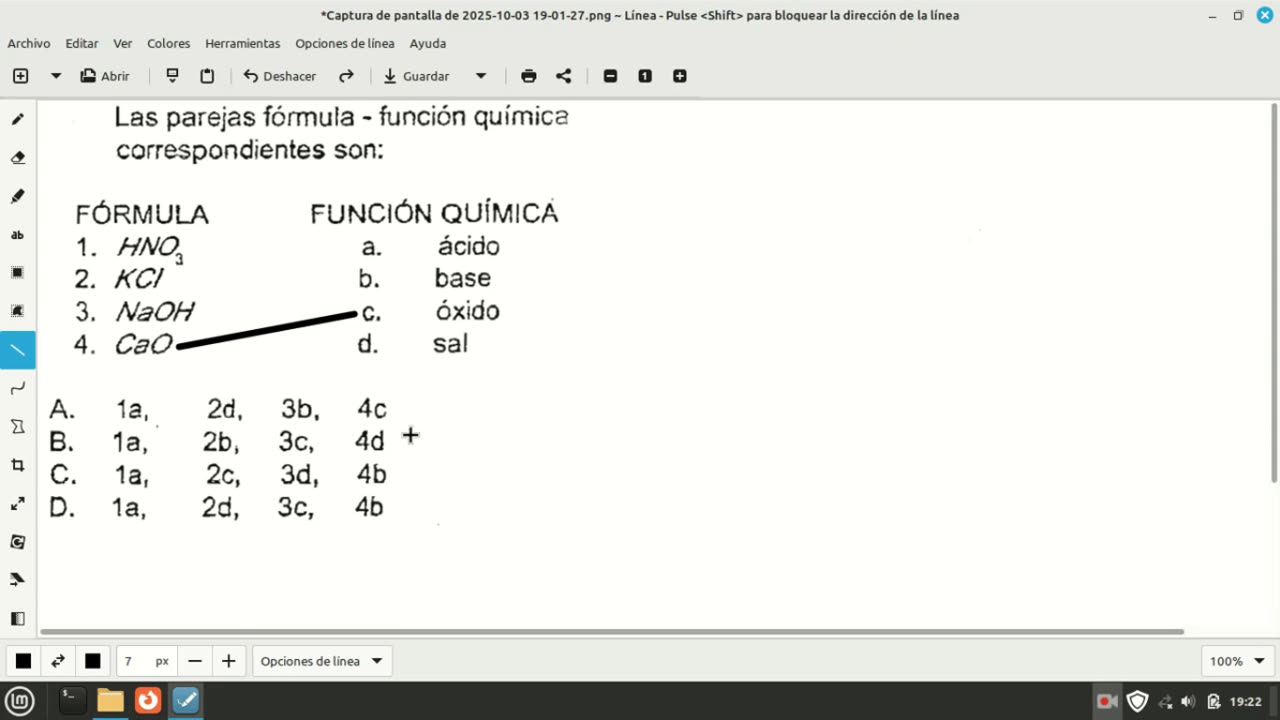Open the new image options arrow

(x=56, y=76)
